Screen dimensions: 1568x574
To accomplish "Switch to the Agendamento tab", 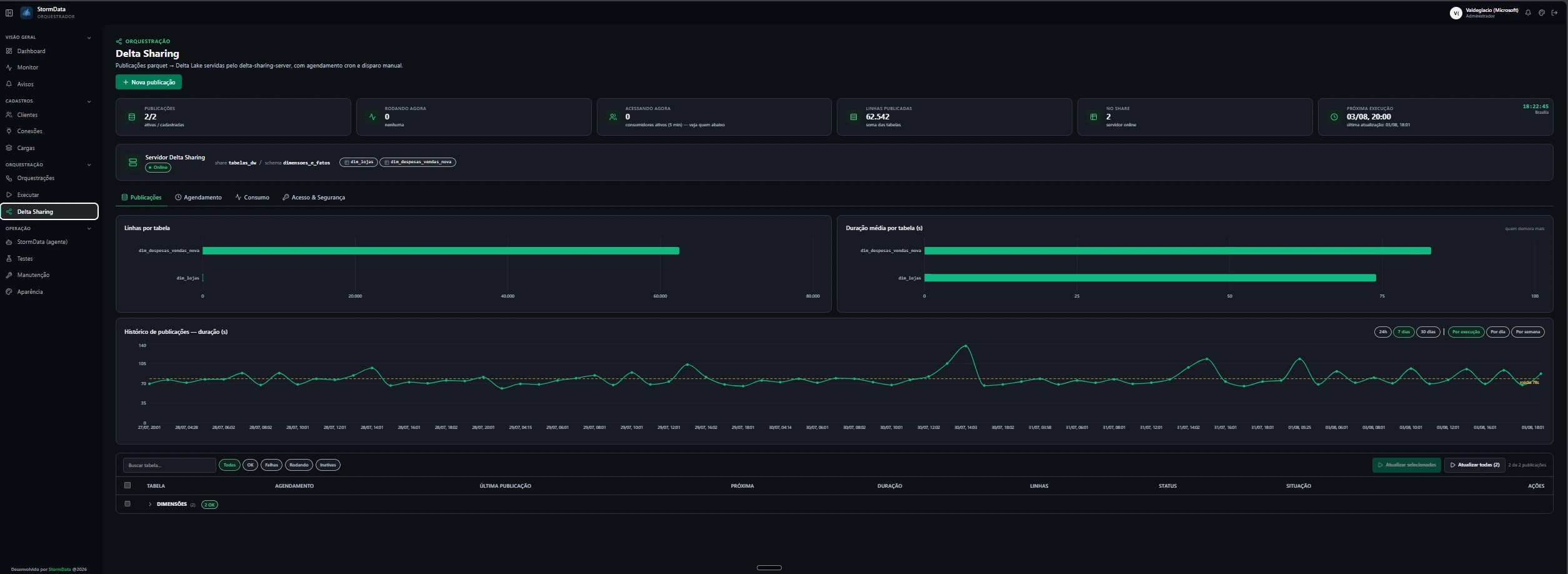I will 198,198.
